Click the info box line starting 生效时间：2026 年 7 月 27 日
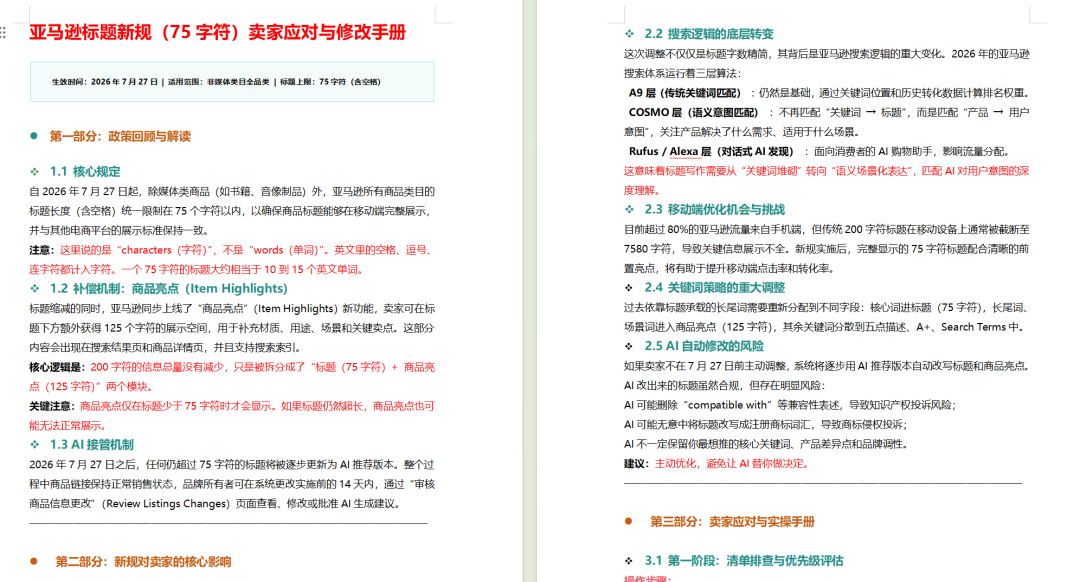Viewport: 1080px width, 582px height. point(216,82)
